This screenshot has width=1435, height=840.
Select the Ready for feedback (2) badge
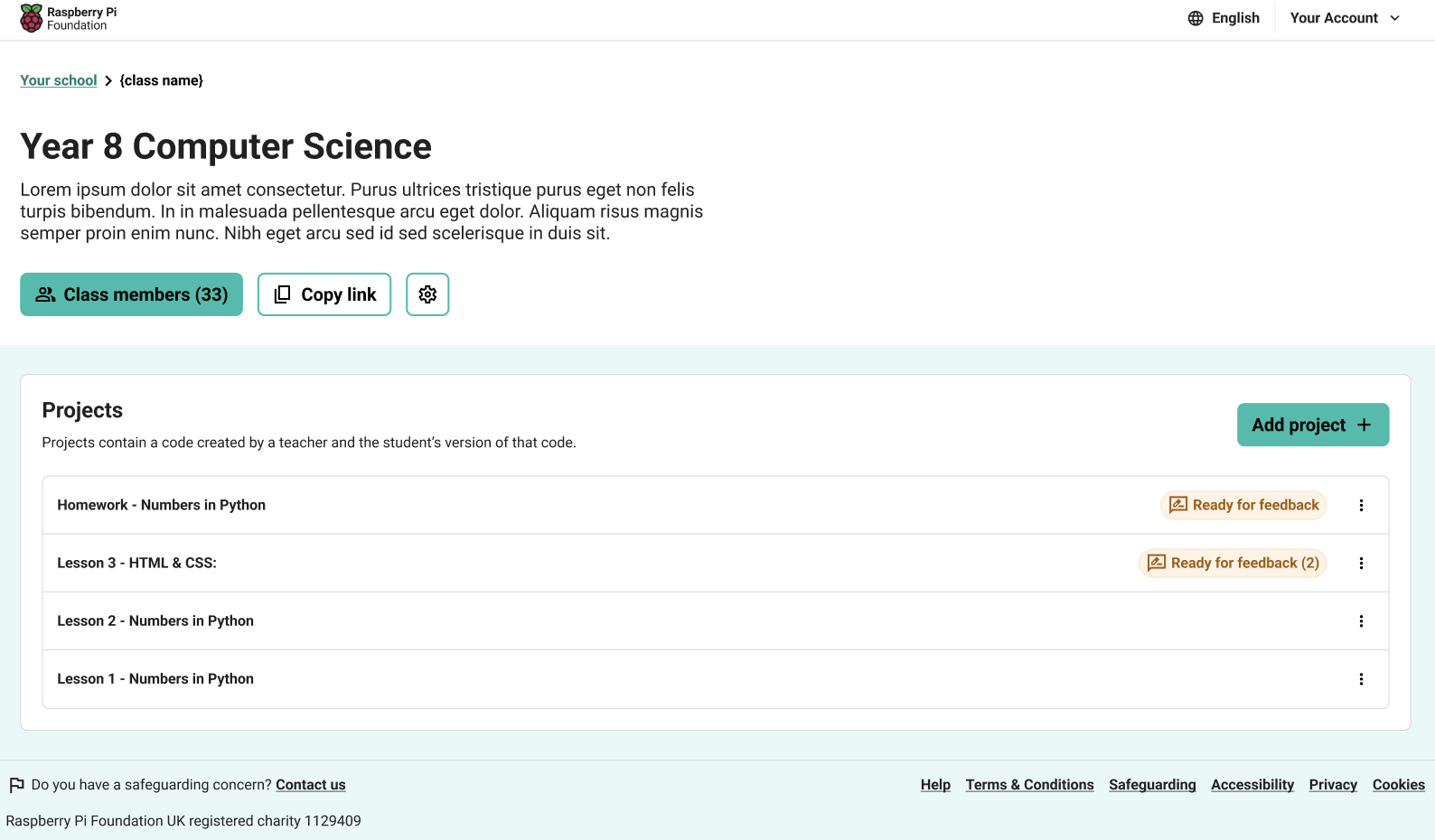1233,563
